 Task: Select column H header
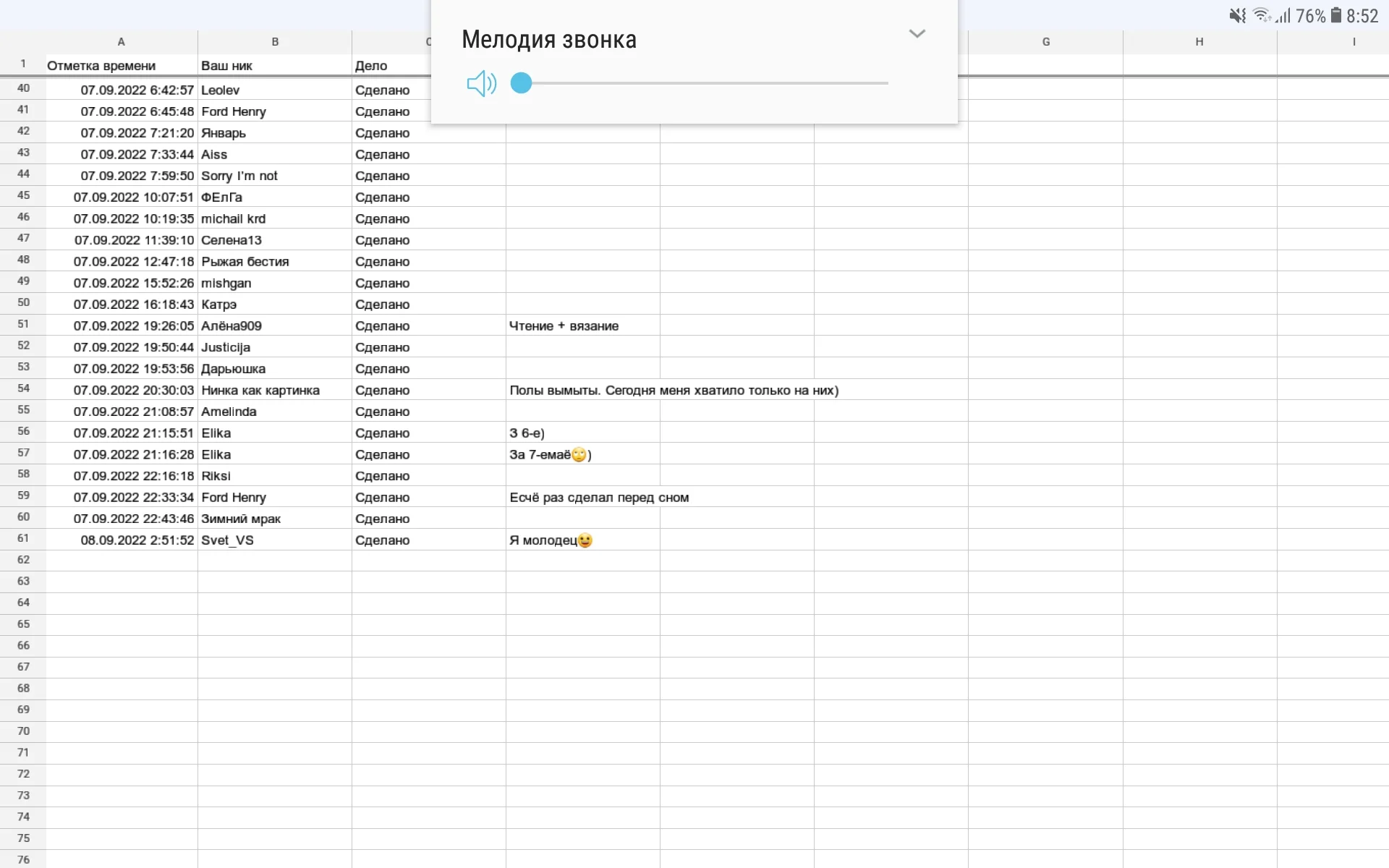click(1199, 42)
